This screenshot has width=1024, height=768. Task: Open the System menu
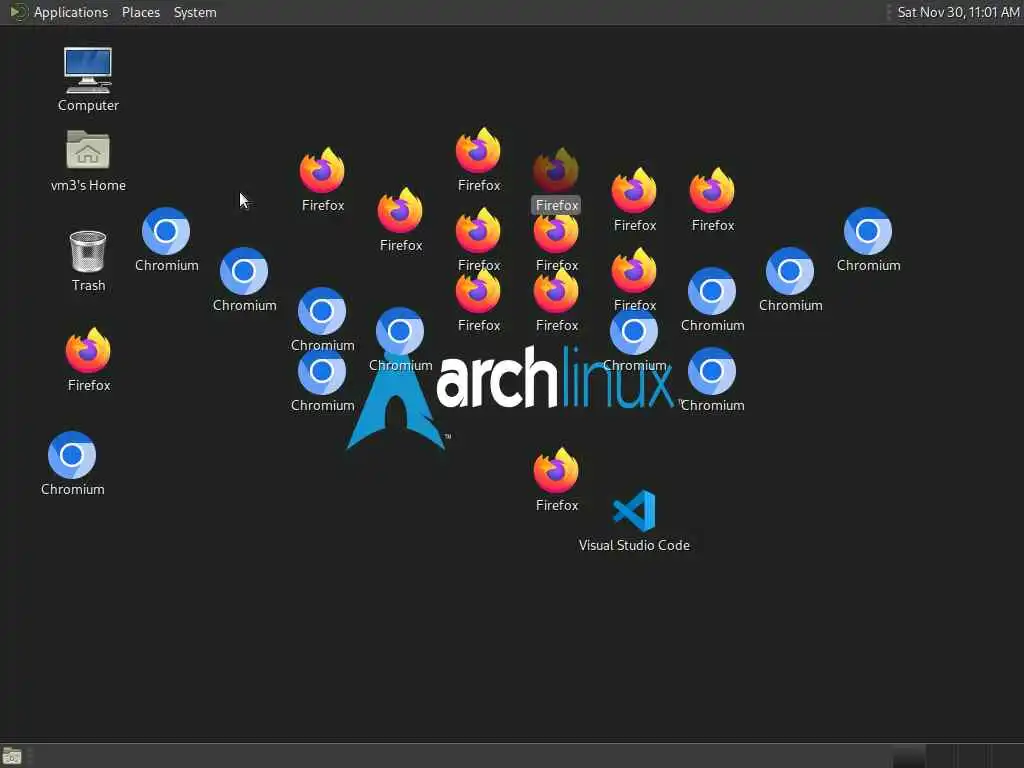click(x=195, y=12)
